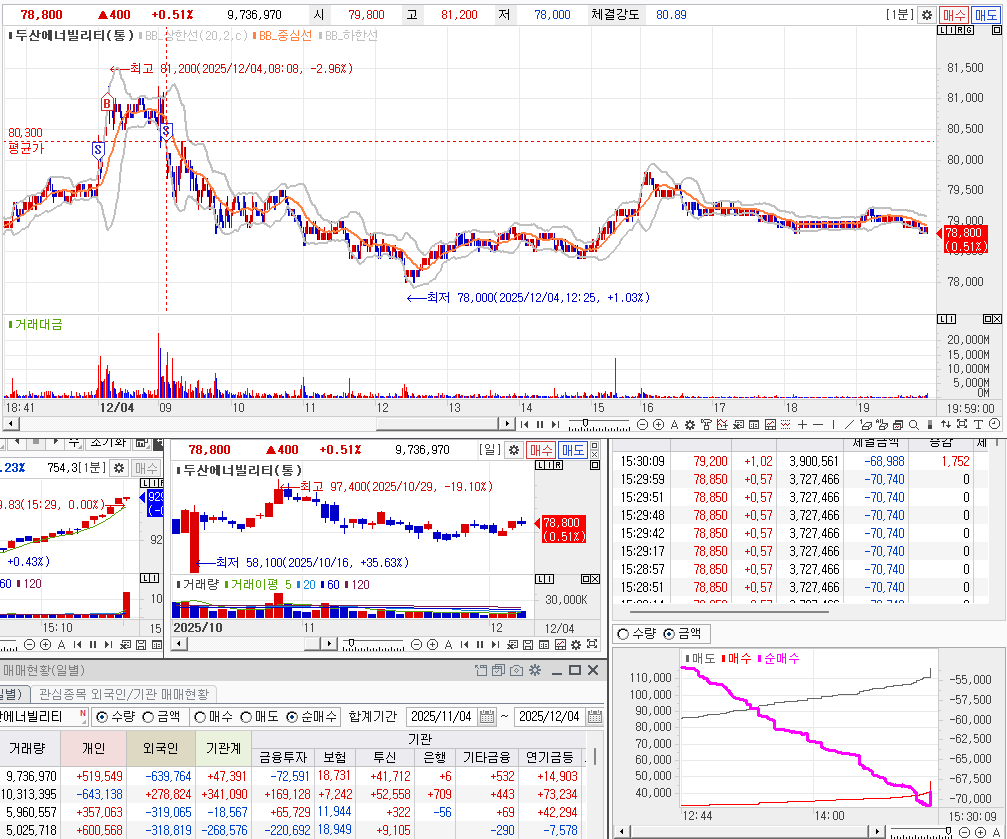Image resolution: width=1007 pixels, height=839 pixels.
Task: Close the 거래대금 volume pane with its X box
Action: point(997,319)
